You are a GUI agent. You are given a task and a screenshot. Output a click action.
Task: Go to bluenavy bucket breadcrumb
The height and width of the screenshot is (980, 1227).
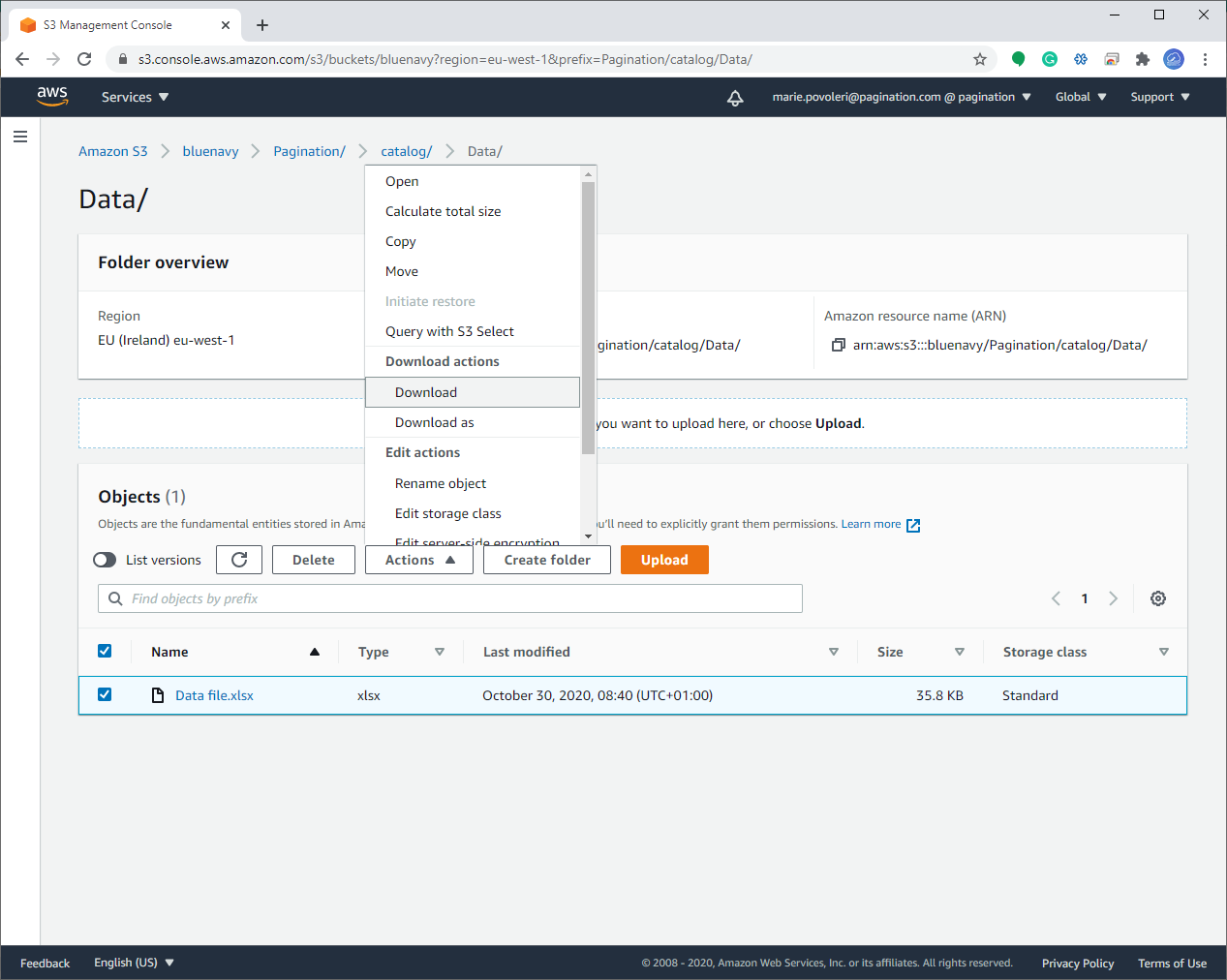pyautogui.click(x=210, y=151)
